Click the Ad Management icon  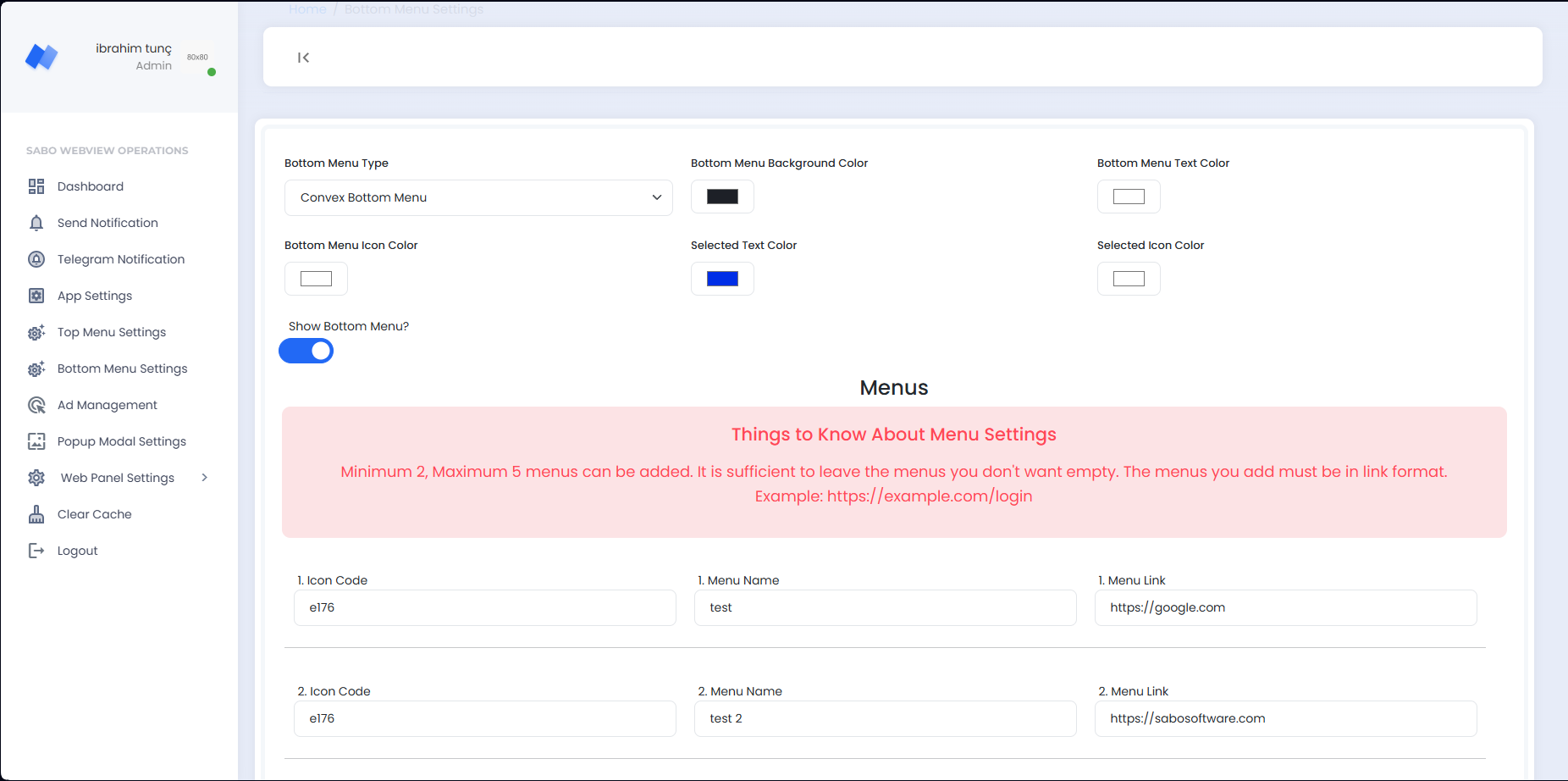point(36,404)
